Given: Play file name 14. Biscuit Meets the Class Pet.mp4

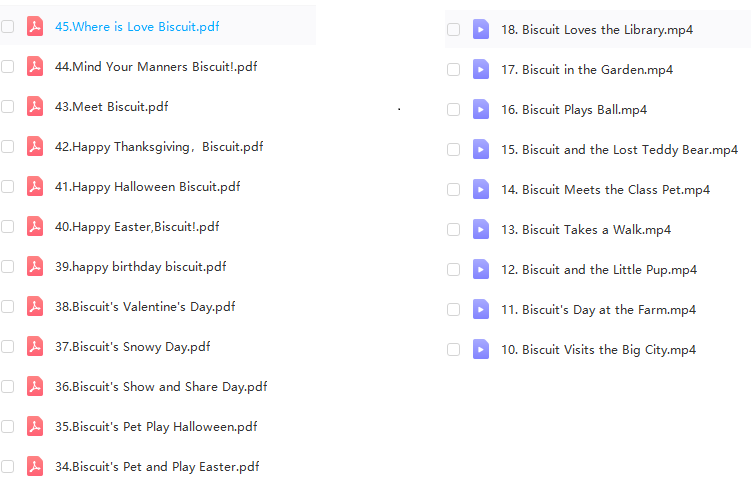Looking at the screenshot, I should coord(605,190).
